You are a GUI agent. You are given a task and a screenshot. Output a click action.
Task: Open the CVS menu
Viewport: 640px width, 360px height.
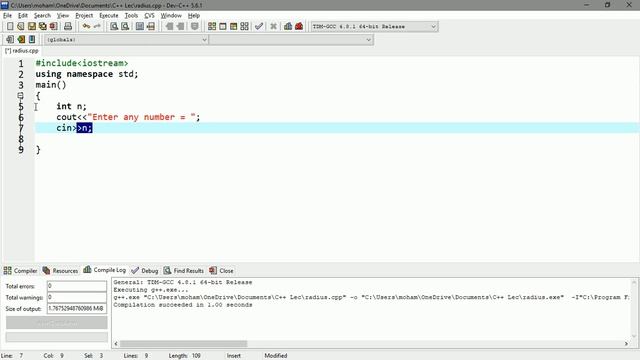click(x=149, y=16)
